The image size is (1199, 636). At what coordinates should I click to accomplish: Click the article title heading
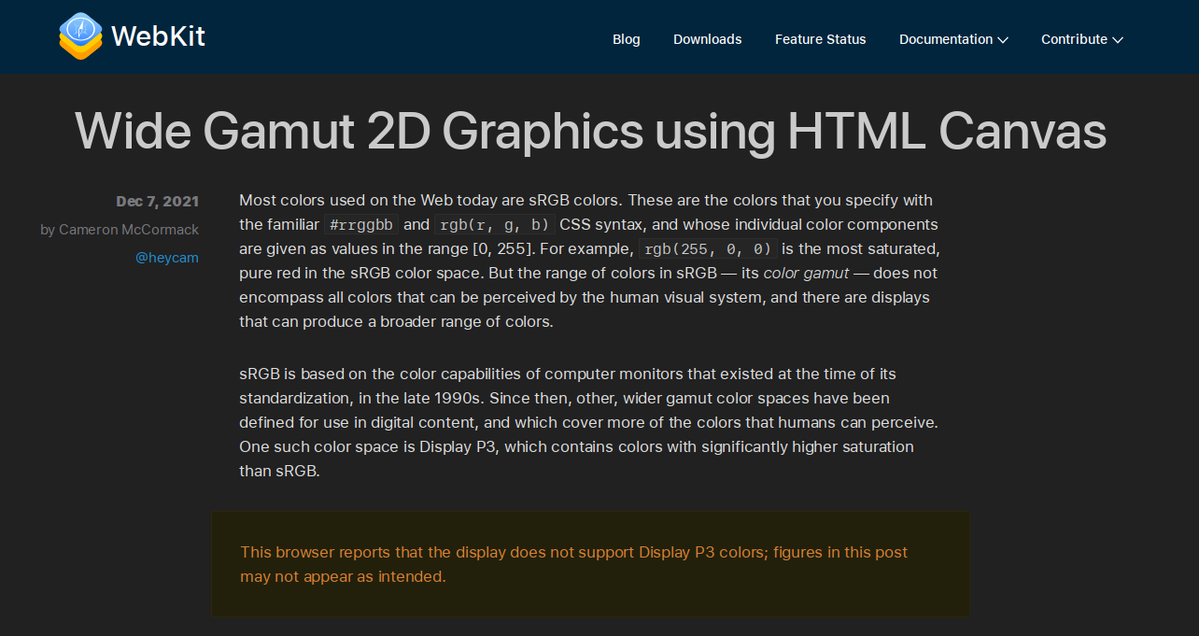pyautogui.click(x=590, y=131)
